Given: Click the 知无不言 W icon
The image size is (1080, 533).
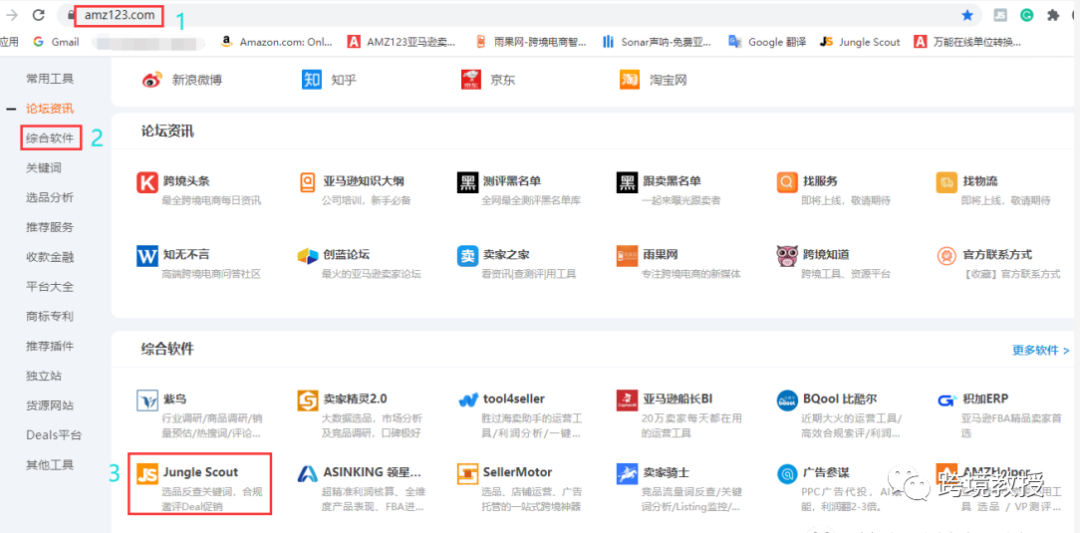Looking at the screenshot, I should (x=147, y=256).
